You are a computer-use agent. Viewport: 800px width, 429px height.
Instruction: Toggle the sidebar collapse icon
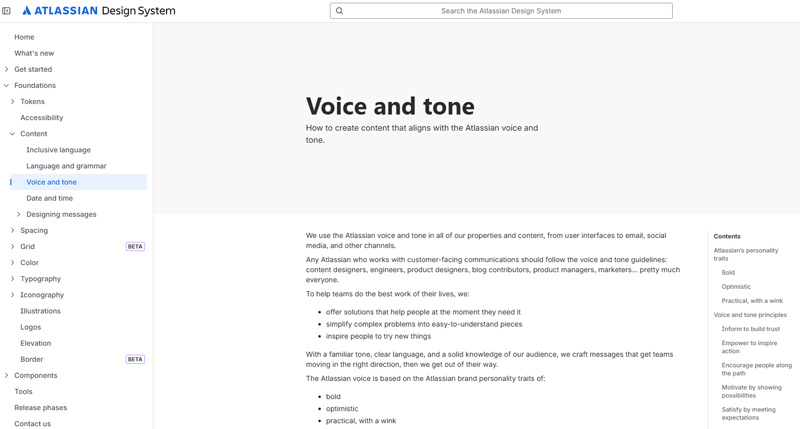[7, 11]
